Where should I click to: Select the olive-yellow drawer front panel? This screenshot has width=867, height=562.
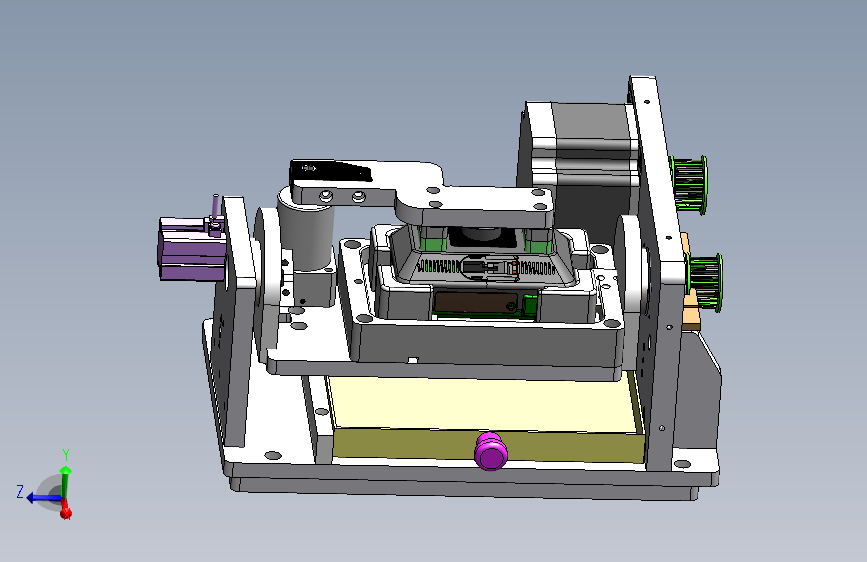(x=487, y=445)
